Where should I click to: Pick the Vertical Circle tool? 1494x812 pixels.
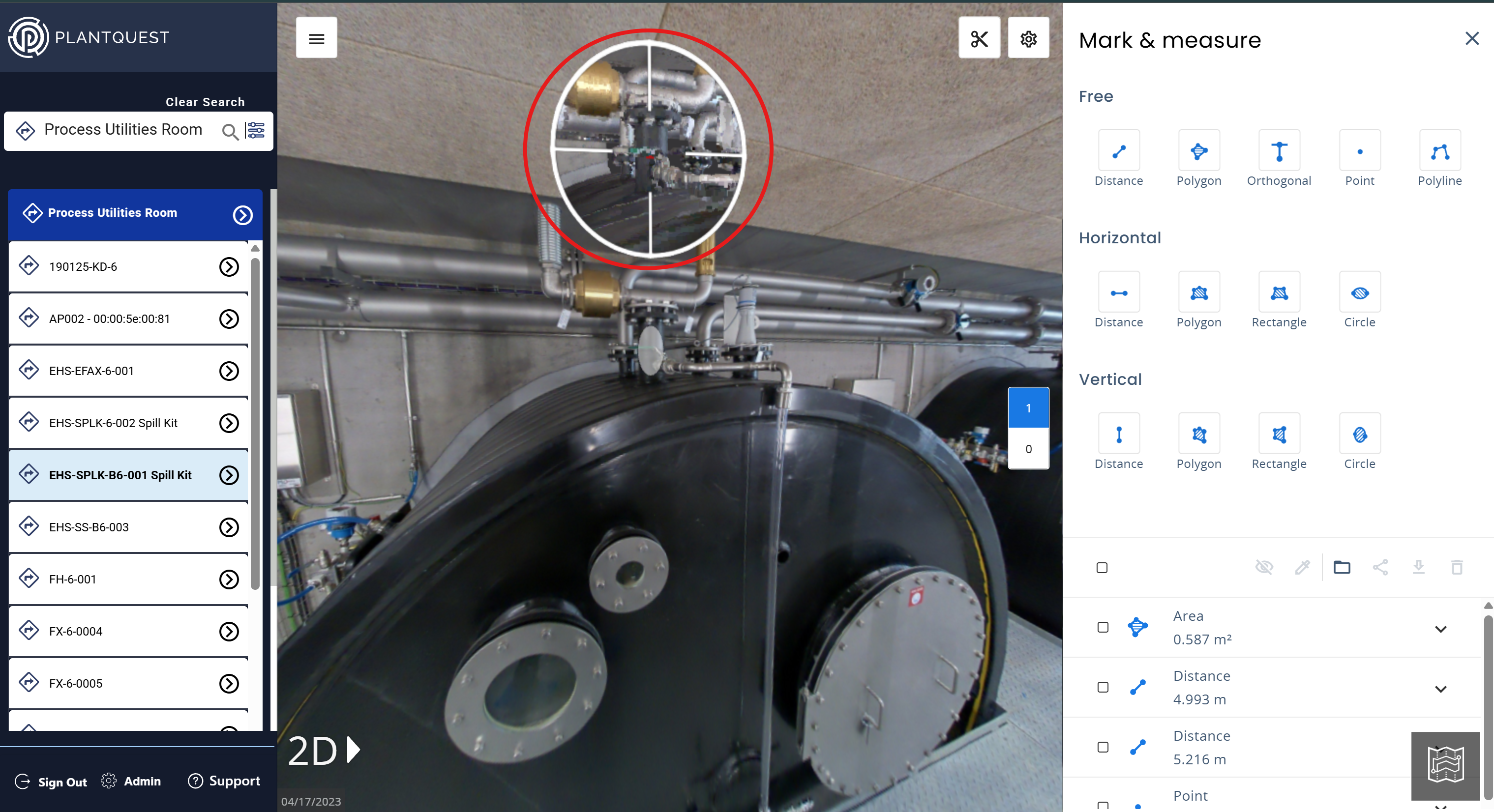click(x=1359, y=434)
